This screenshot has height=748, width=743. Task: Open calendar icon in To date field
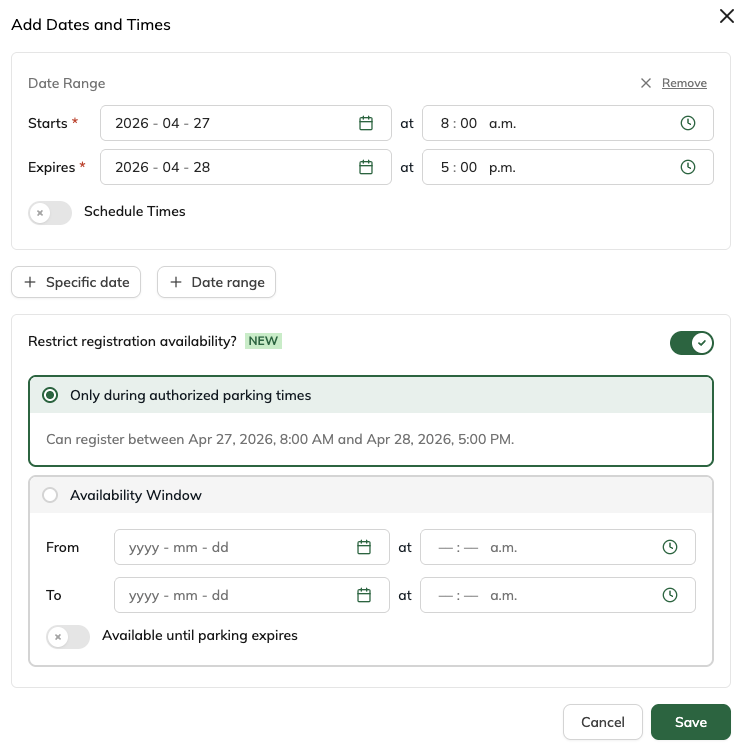[364, 595]
